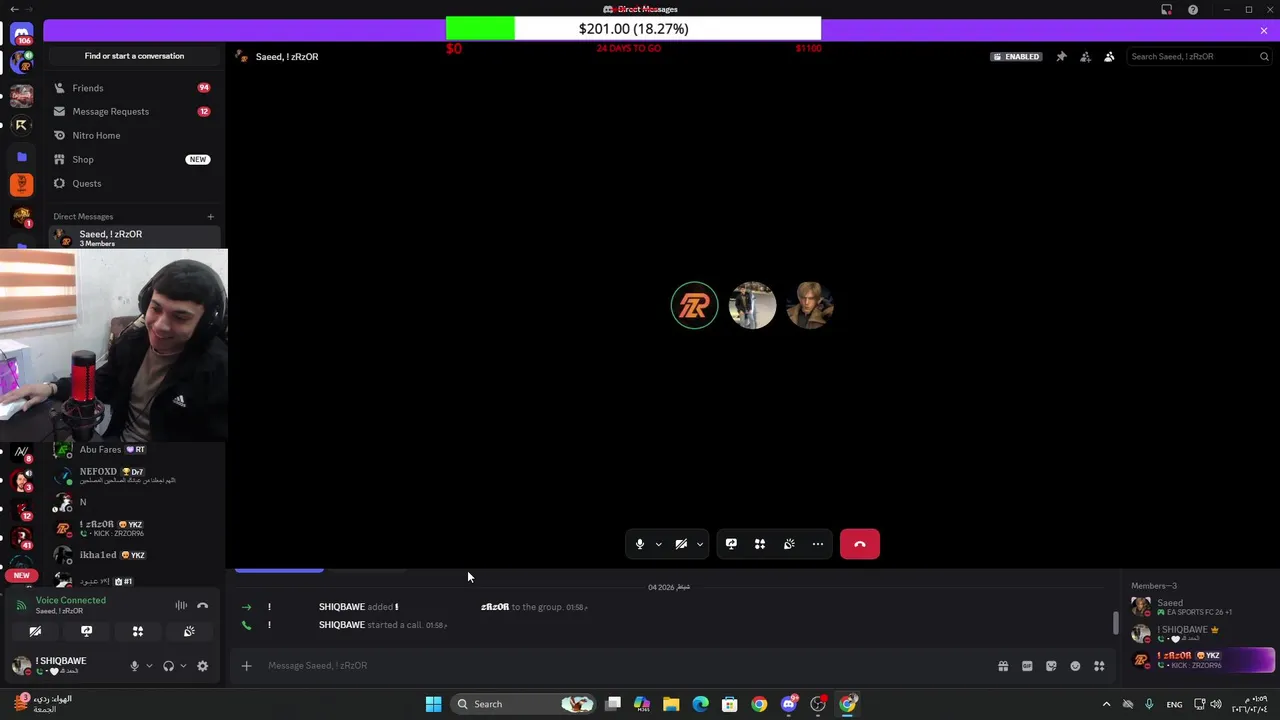Send a gift via gift icon
Screen dimensions: 1280x720
(1003, 666)
